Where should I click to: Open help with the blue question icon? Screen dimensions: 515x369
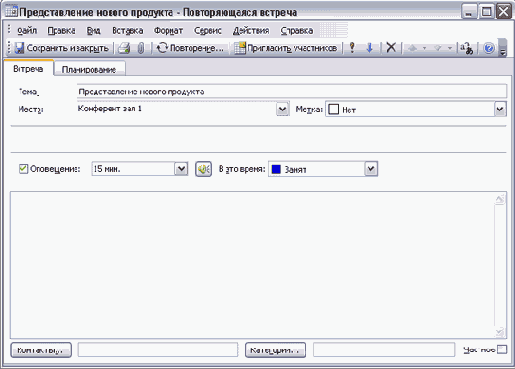[489, 48]
